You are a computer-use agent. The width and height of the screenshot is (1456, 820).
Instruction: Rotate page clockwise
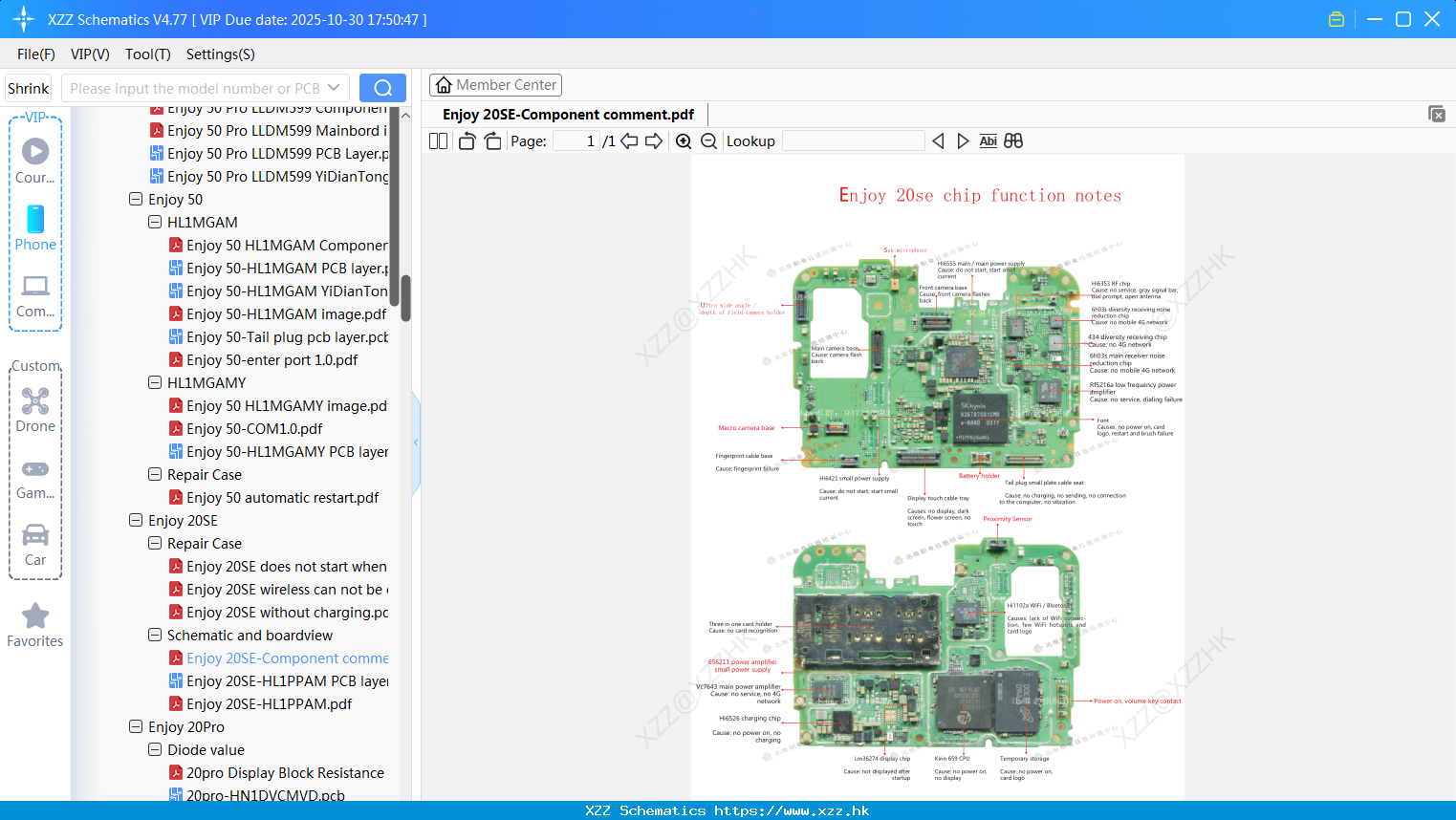point(492,140)
